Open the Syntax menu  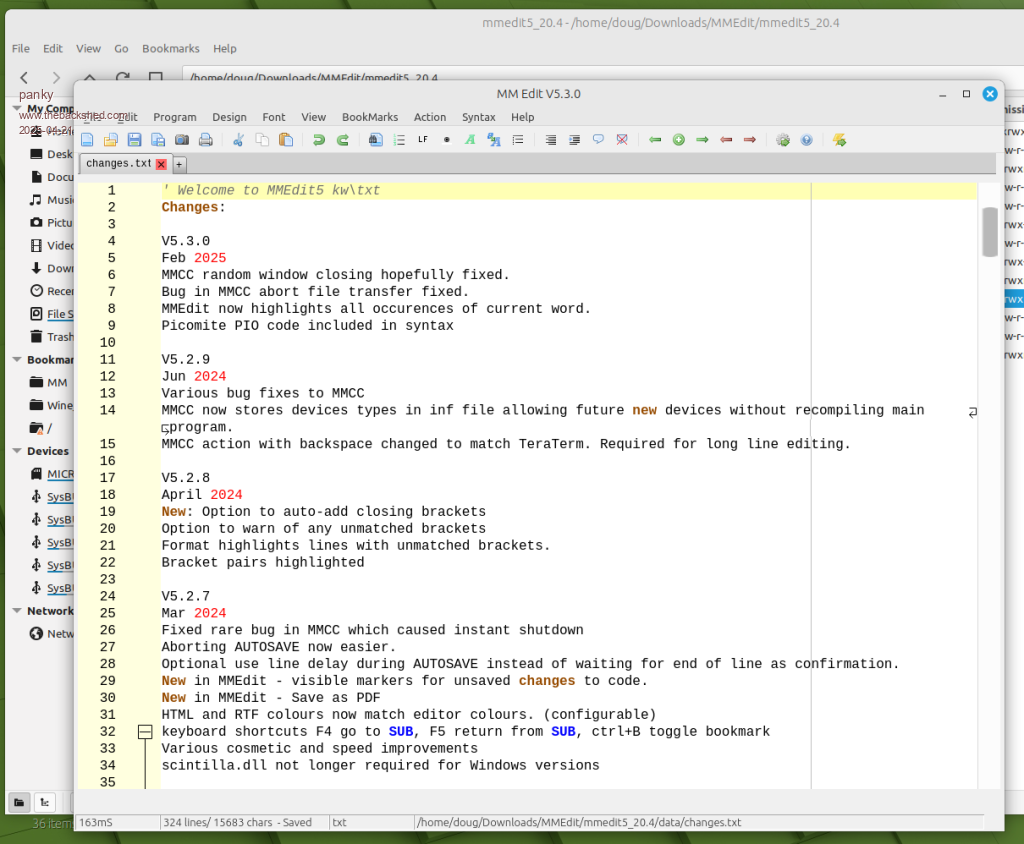pos(478,117)
